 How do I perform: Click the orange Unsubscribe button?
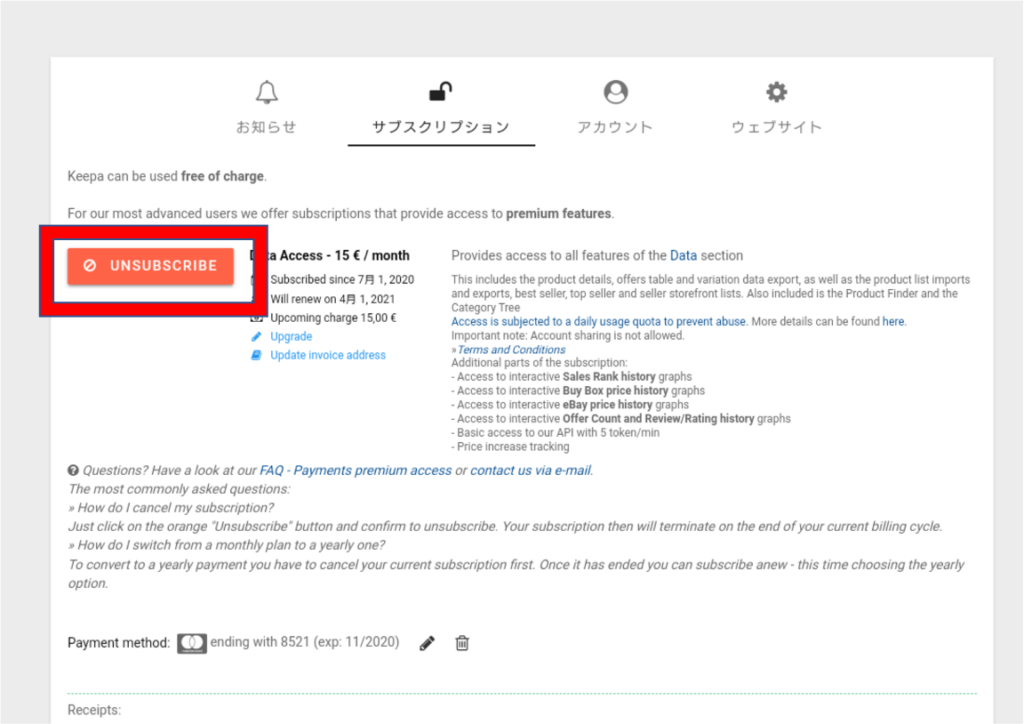coord(150,266)
